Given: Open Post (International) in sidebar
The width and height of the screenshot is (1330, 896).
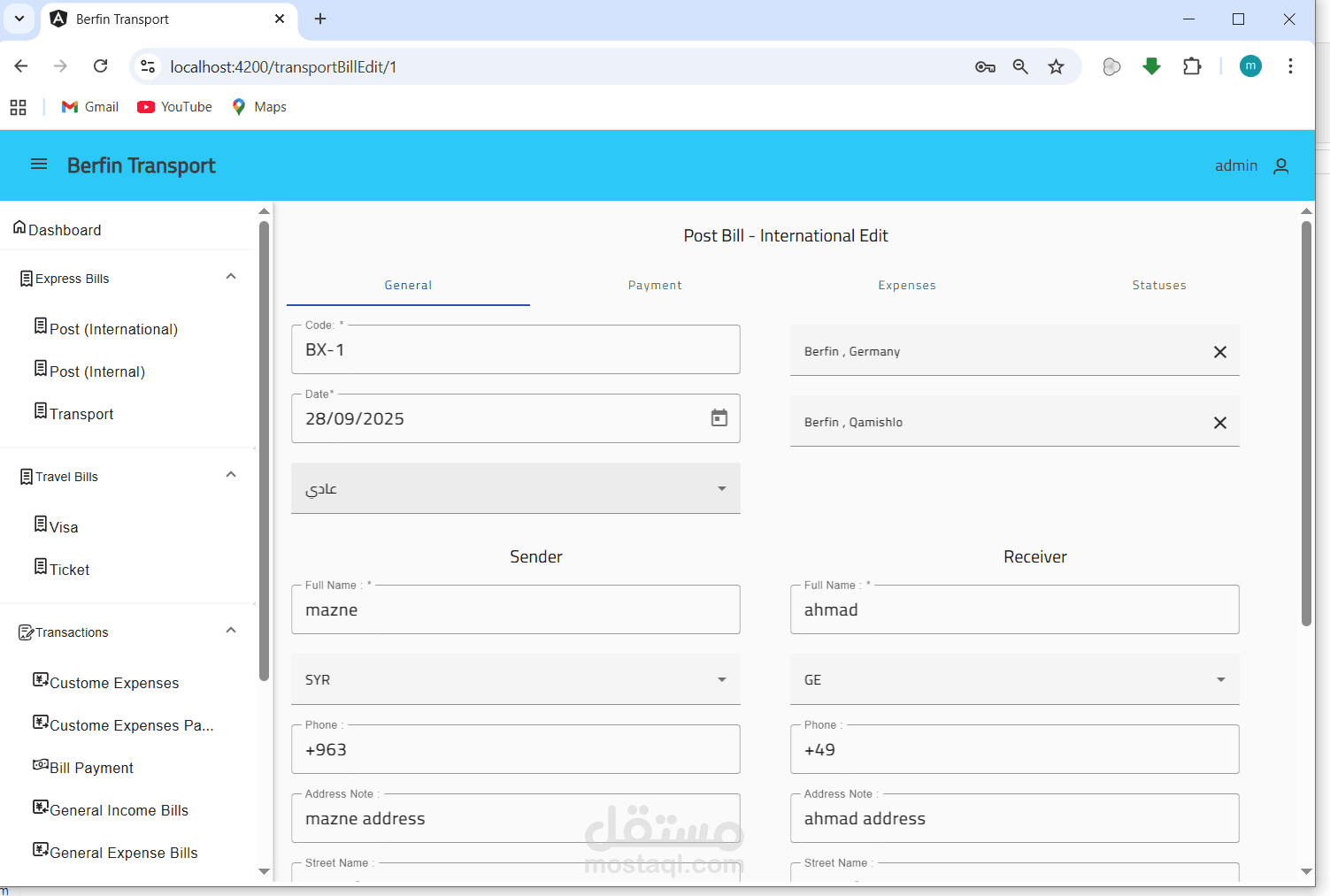Looking at the screenshot, I should click(106, 328).
